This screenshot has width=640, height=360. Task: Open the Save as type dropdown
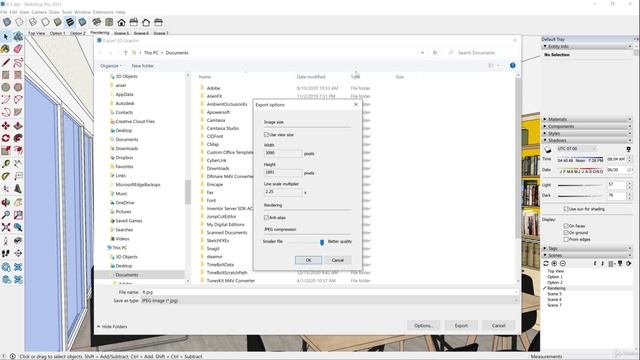[x=329, y=301]
